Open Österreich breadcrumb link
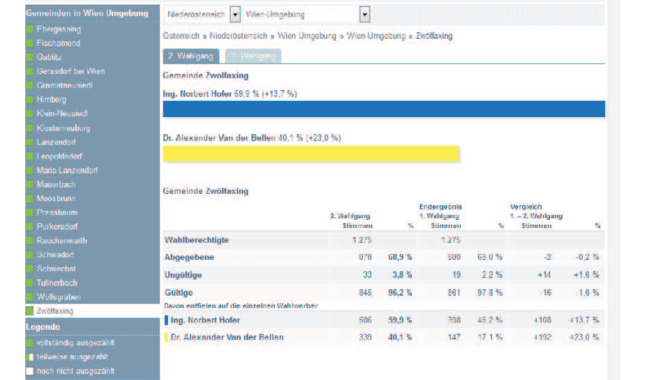646x380 pixels. pyautogui.click(x=181, y=36)
